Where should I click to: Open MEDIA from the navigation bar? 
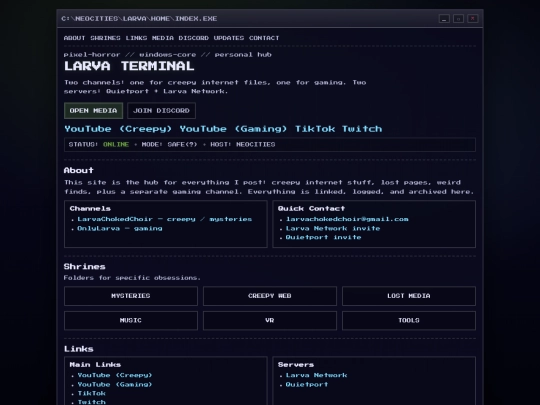point(163,38)
